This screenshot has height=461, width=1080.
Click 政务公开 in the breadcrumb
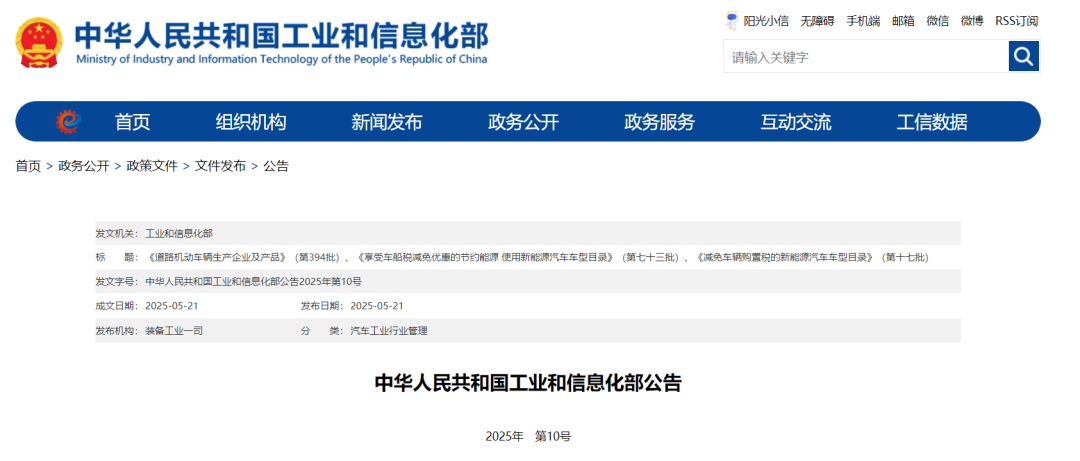click(84, 166)
